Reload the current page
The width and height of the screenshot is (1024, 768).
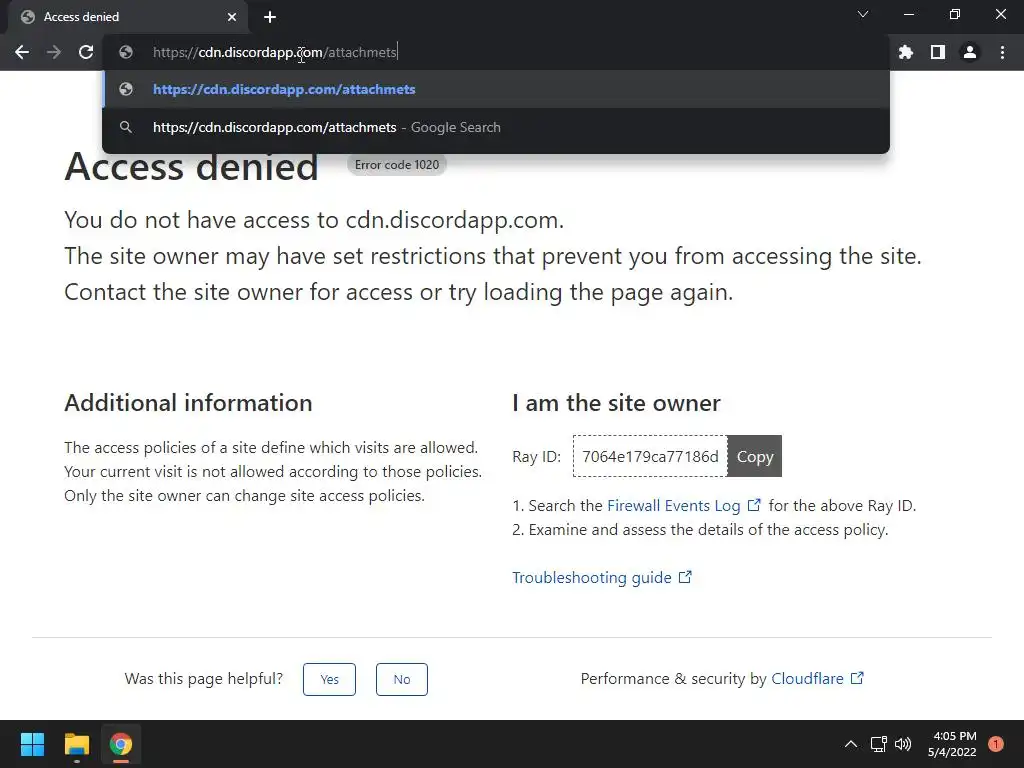tap(86, 52)
